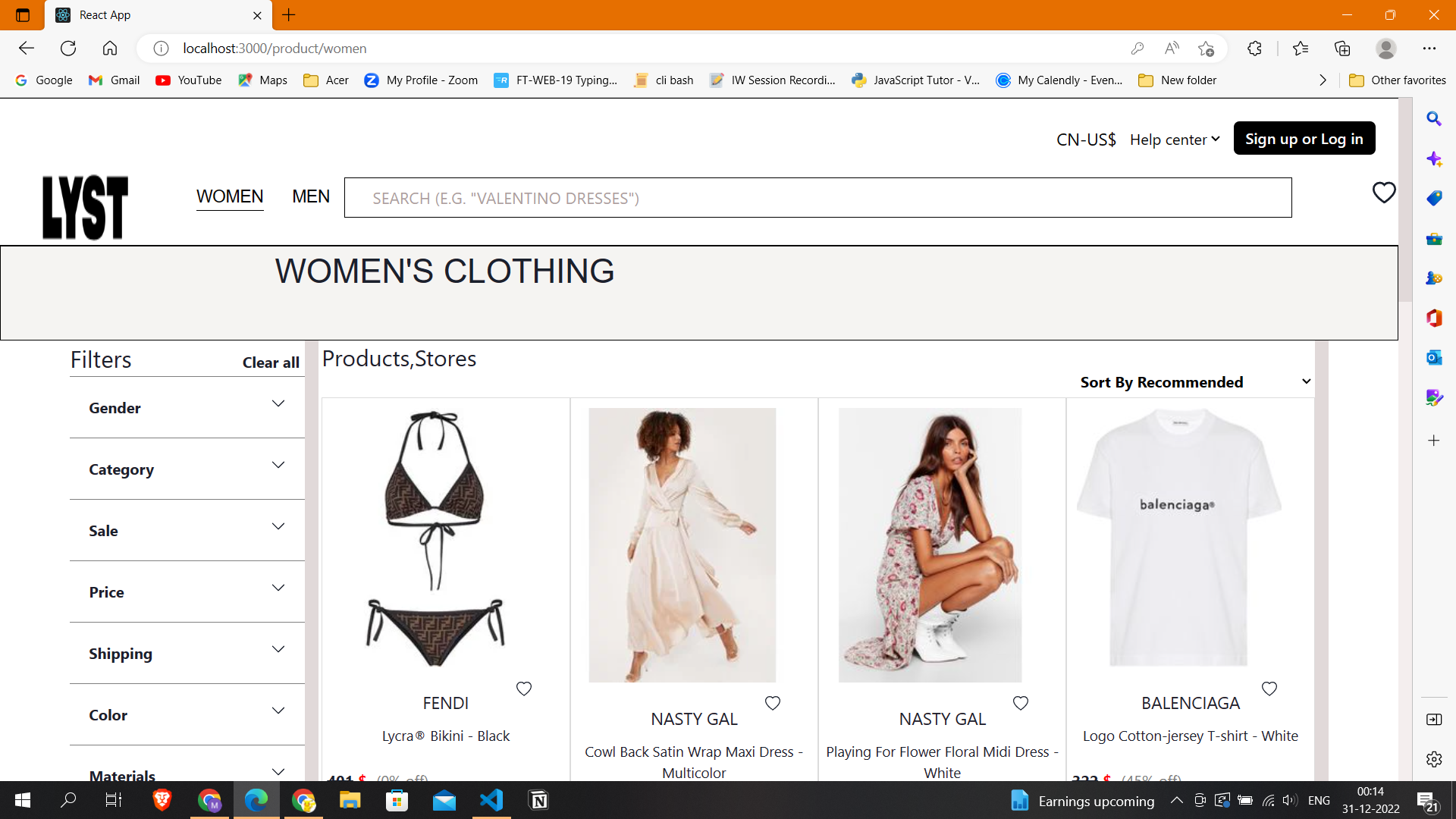
Task: Open sidebar Drop icon
Action: (1434, 397)
